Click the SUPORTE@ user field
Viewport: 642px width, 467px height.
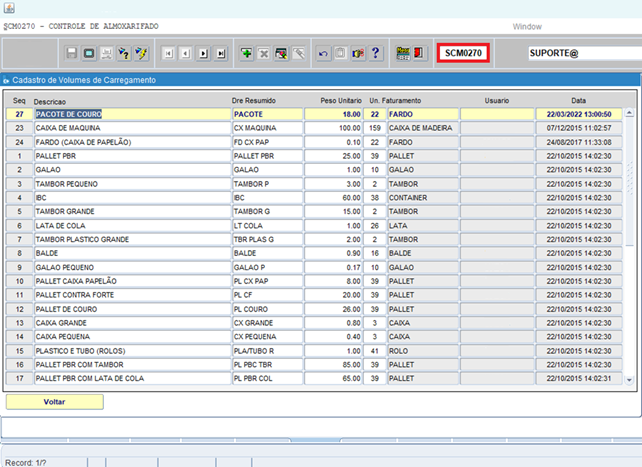(x=585, y=53)
